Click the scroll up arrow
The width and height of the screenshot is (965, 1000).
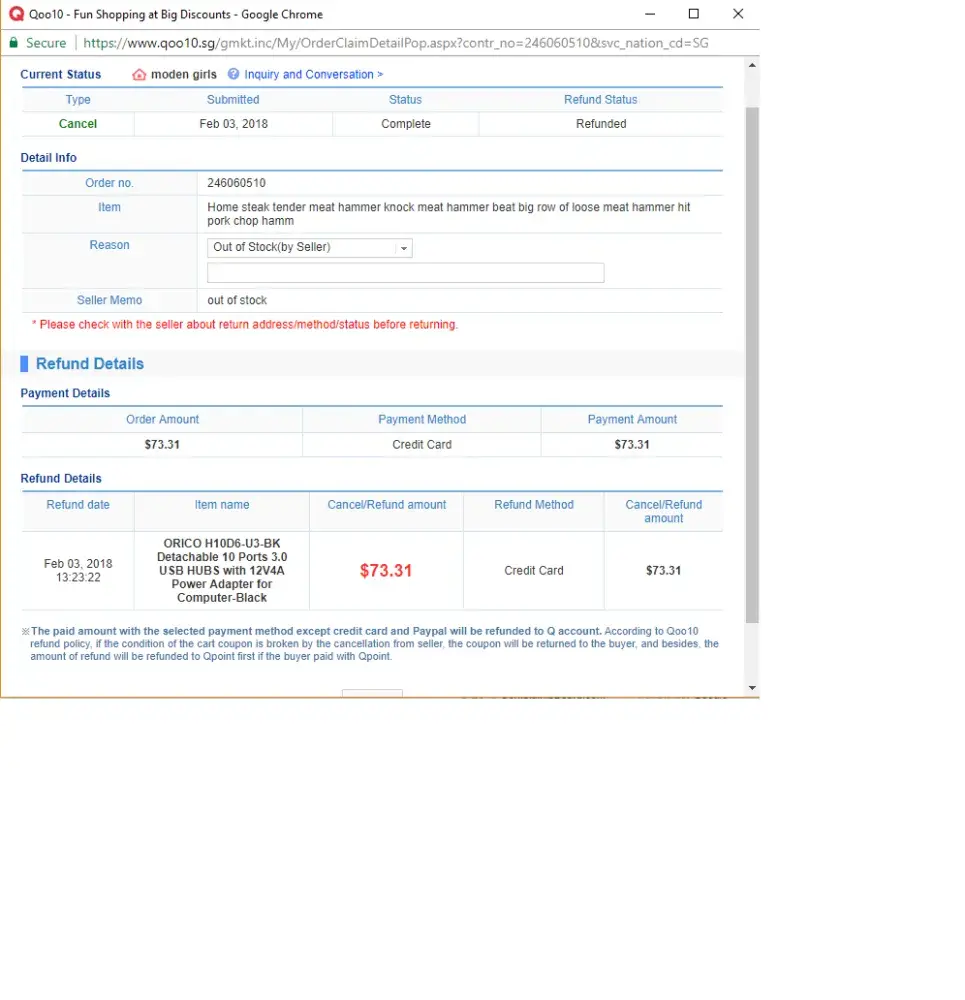pyautogui.click(x=752, y=65)
